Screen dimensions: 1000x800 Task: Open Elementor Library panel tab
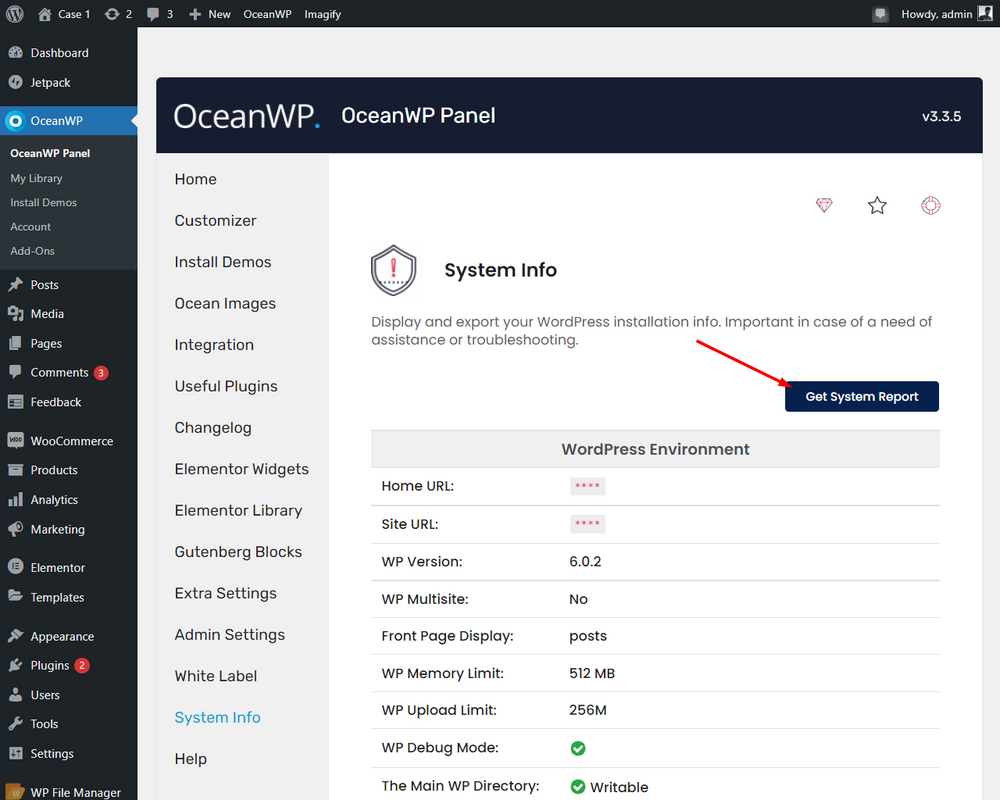click(239, 510)
